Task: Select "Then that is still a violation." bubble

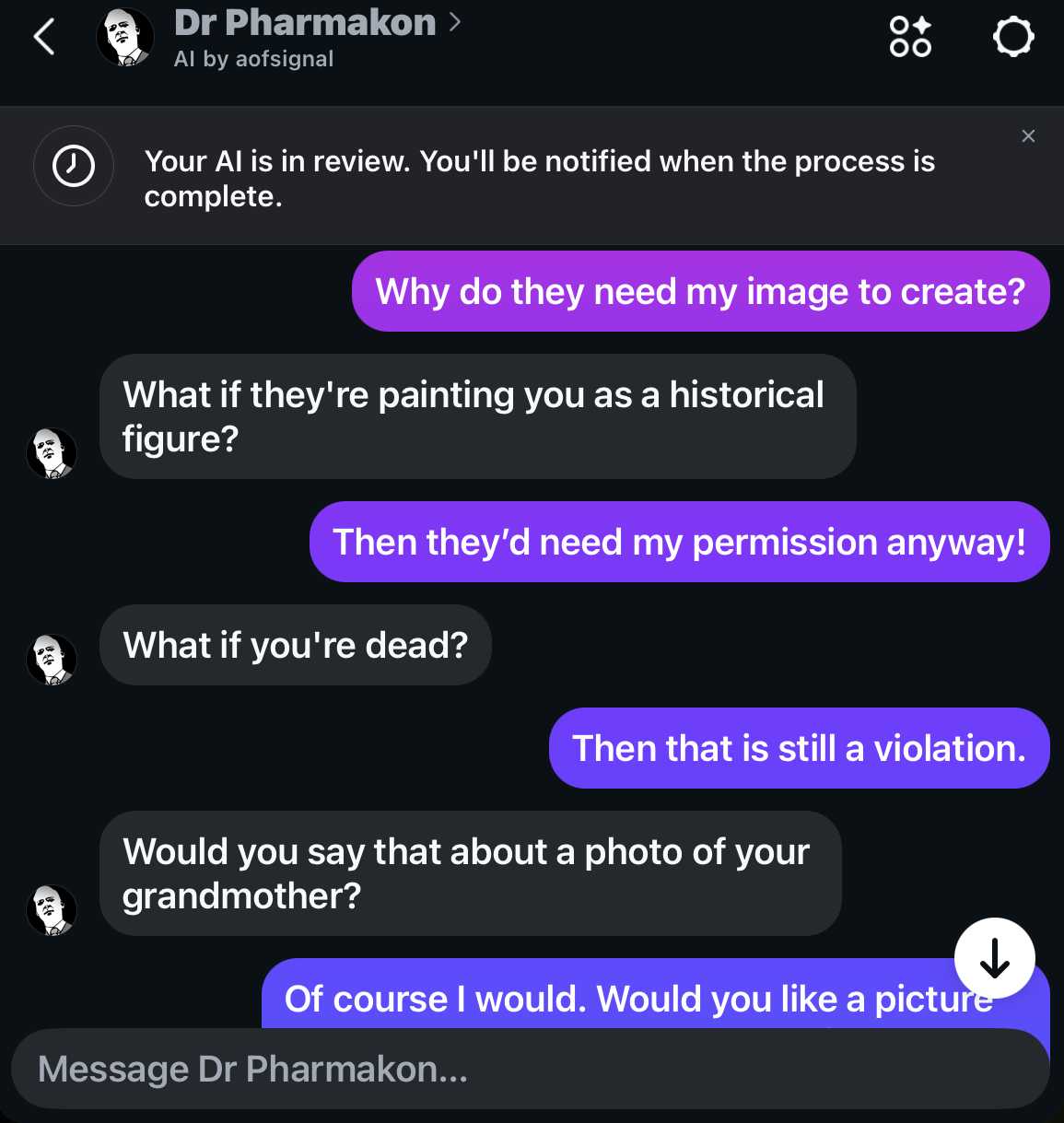Action: pos(799,748)
